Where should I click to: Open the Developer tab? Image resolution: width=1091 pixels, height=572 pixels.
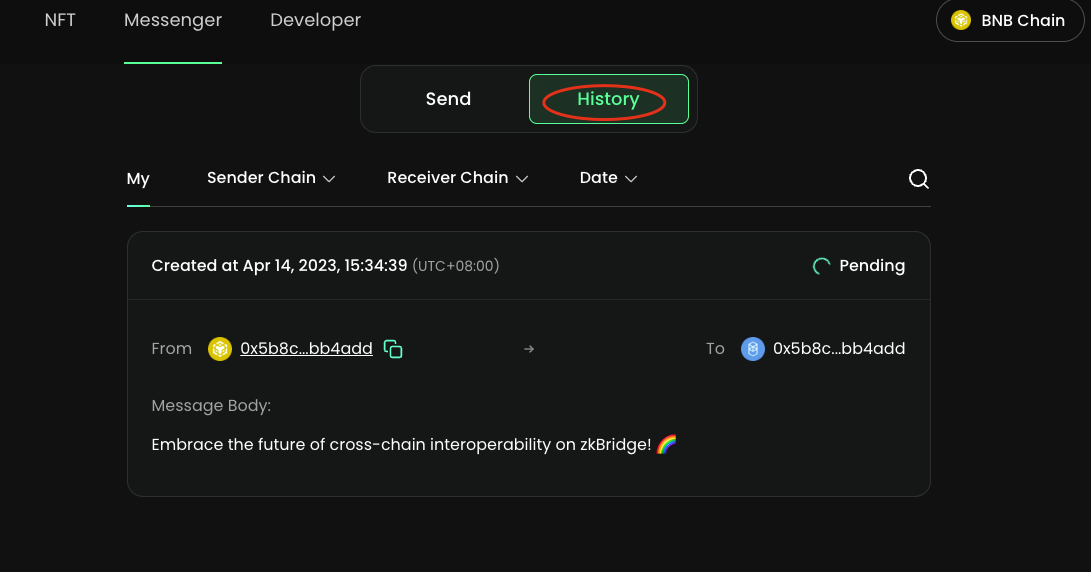coord(315,20)
